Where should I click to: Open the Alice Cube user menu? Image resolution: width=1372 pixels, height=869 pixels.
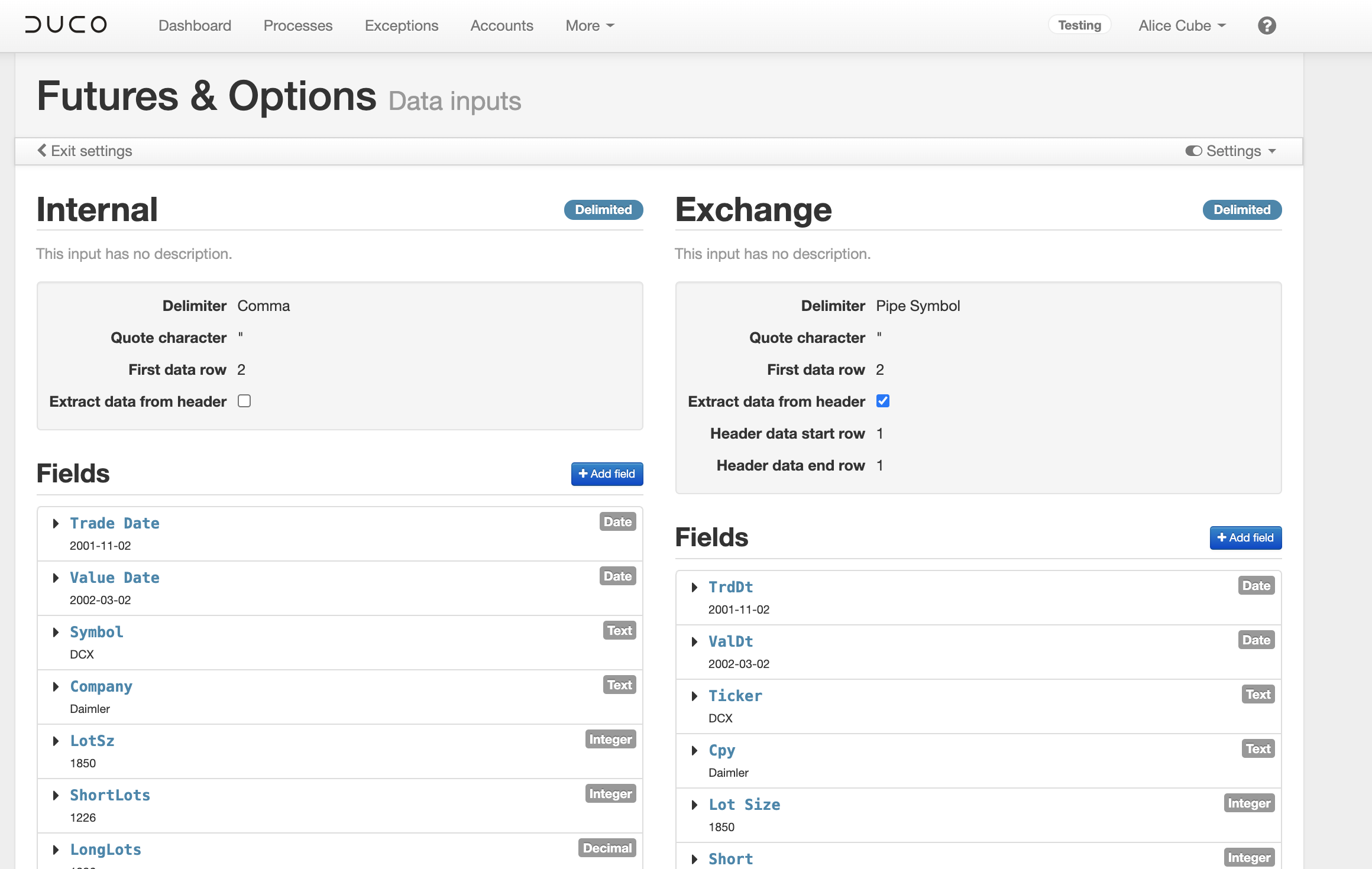click(1180, 25)
